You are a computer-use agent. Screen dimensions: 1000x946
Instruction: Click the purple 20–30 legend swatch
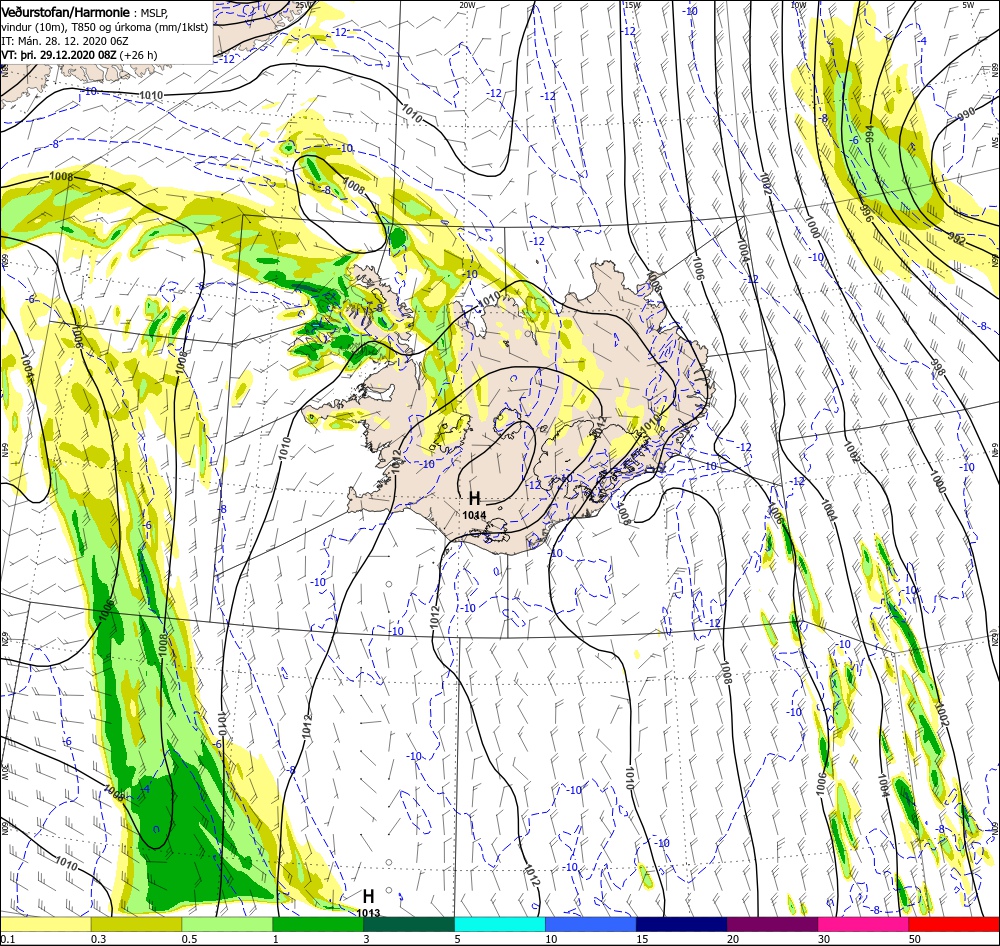tap(772, 923)
